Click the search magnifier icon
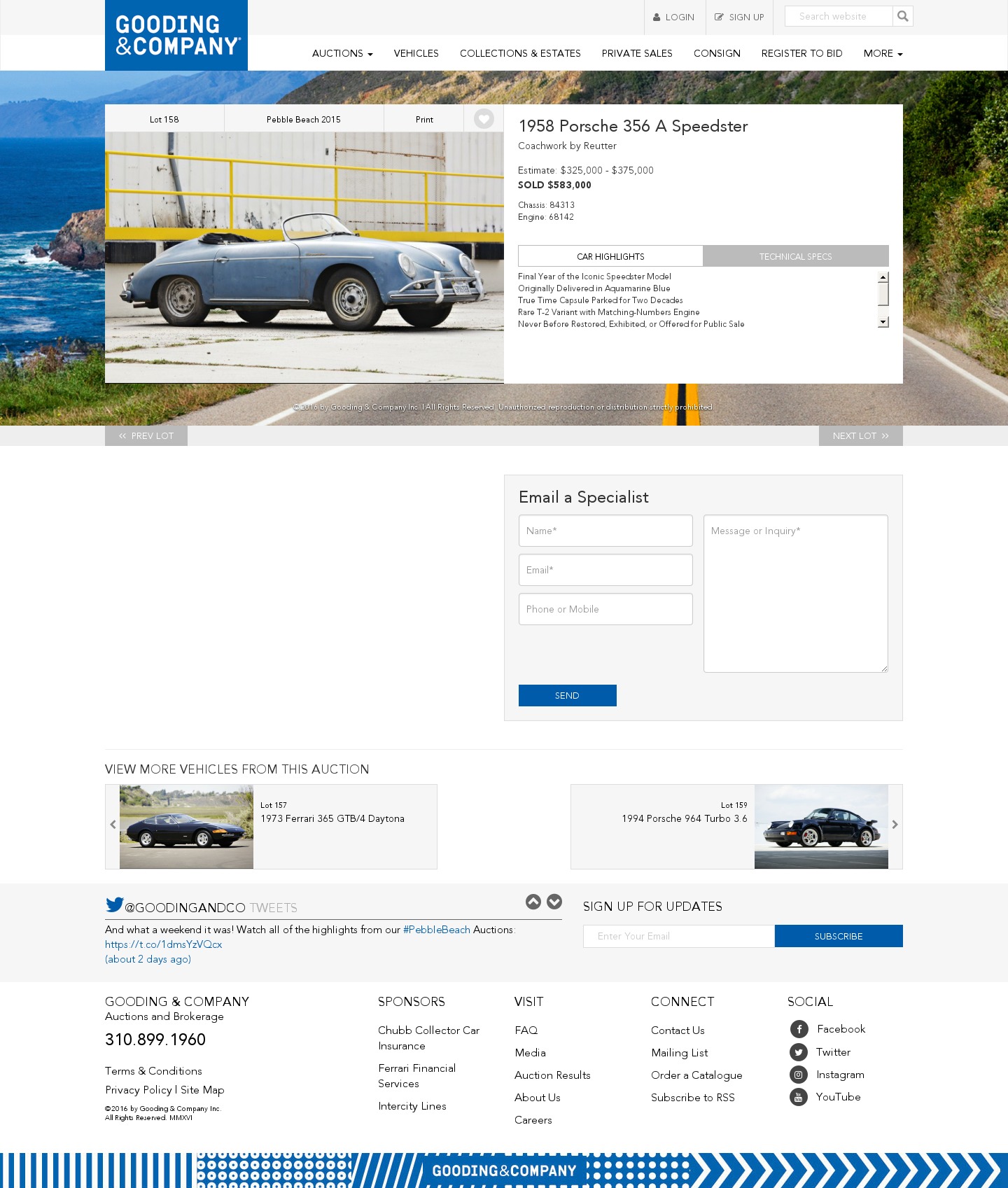 pos(903,16)
